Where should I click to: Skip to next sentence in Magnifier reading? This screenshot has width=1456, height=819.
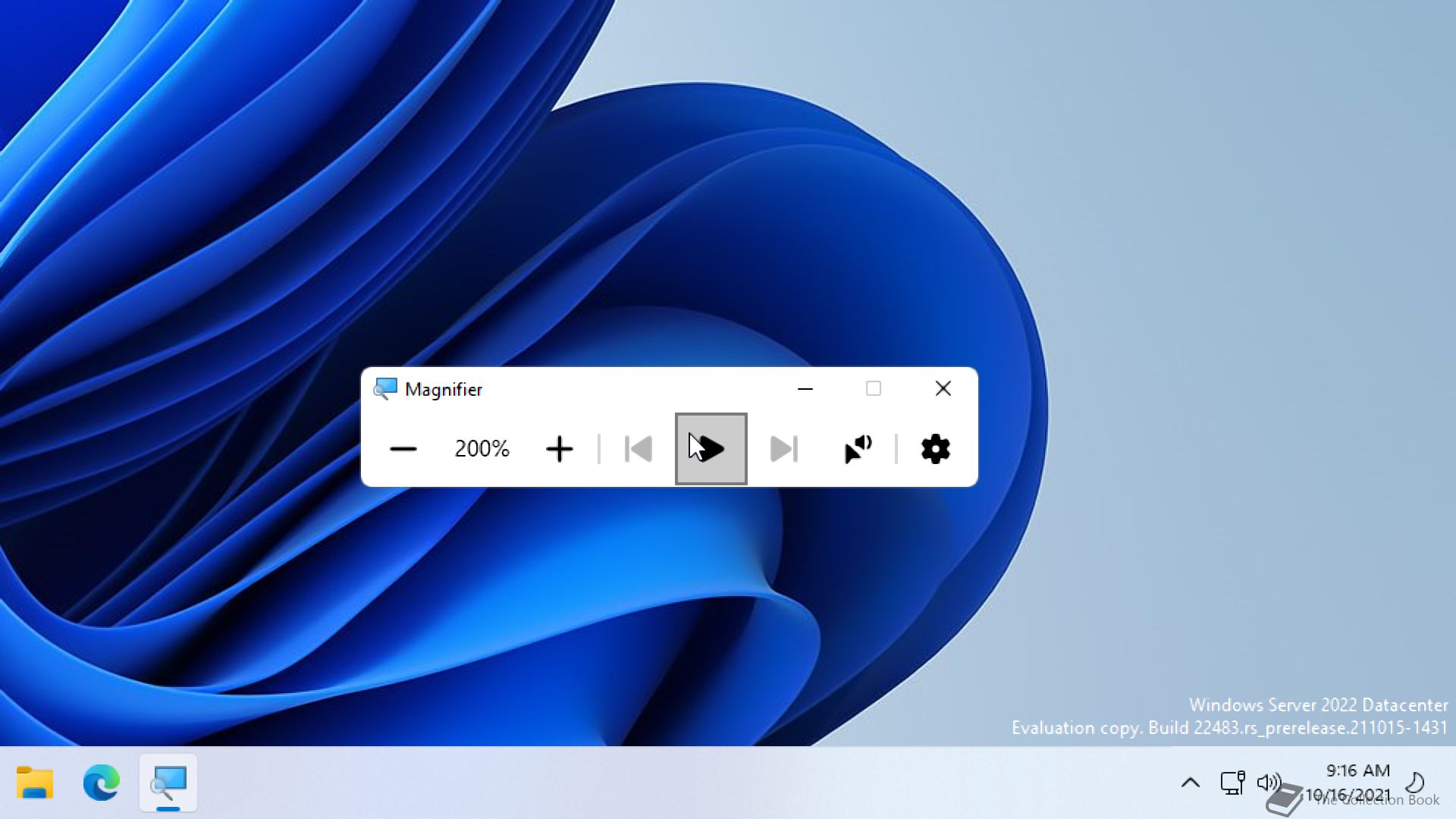pos(784,449)
